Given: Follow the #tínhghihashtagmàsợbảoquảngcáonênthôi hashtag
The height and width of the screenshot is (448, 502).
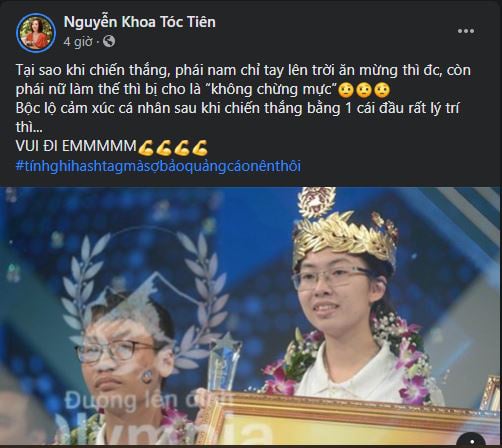Looking at the screenshot, I should click(x=158, y=166).
